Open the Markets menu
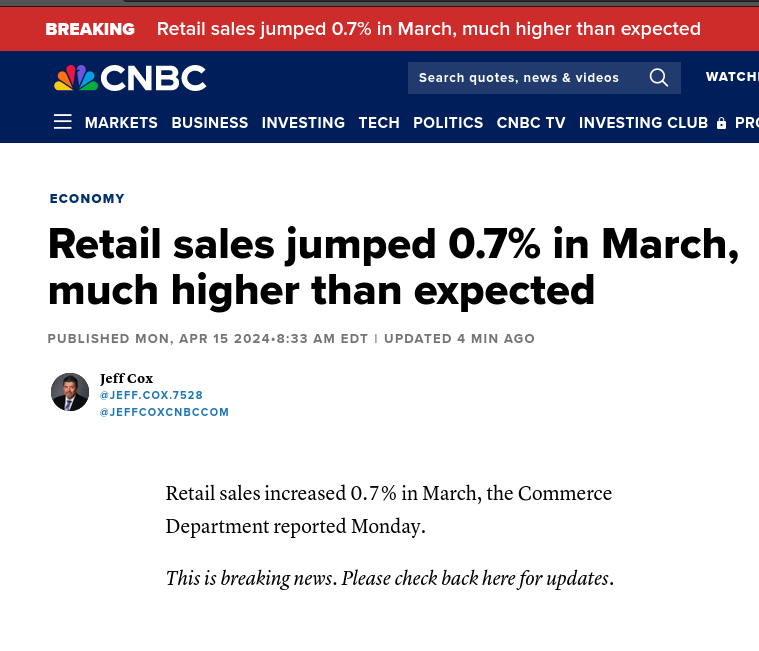Screen dimensions: 759x651 pyautogui.click(x=121, y=122)
